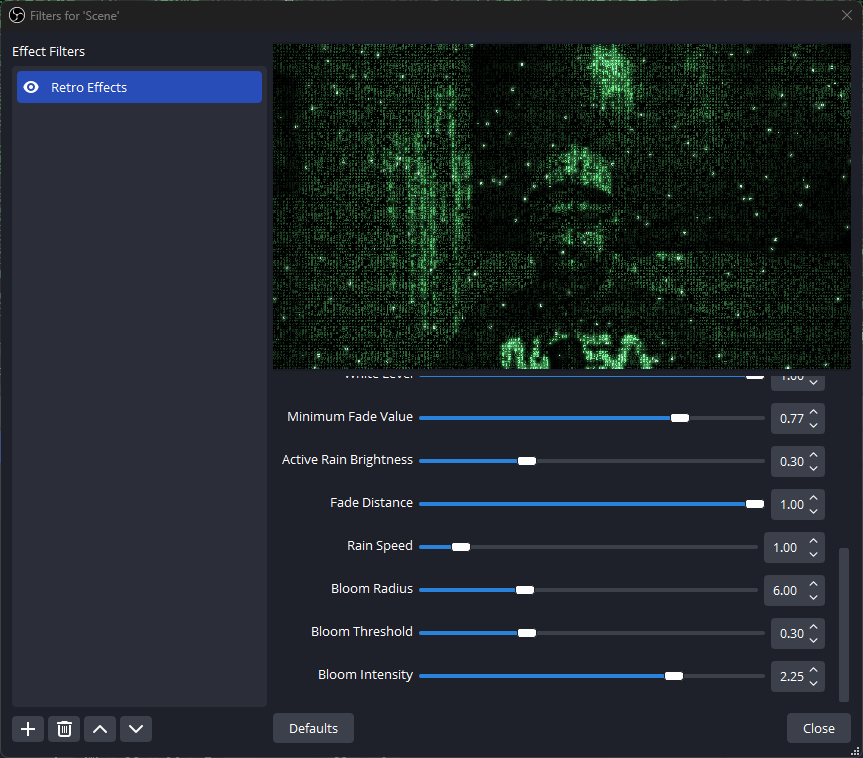863x758 pixels.
Task: Click the OBS logo in title bar
Action: tap(17, 15)
